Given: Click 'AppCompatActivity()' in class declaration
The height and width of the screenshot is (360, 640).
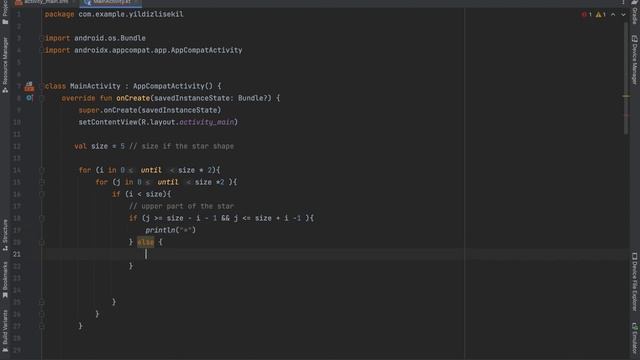Looking at the screenshot, I should 173,86.
